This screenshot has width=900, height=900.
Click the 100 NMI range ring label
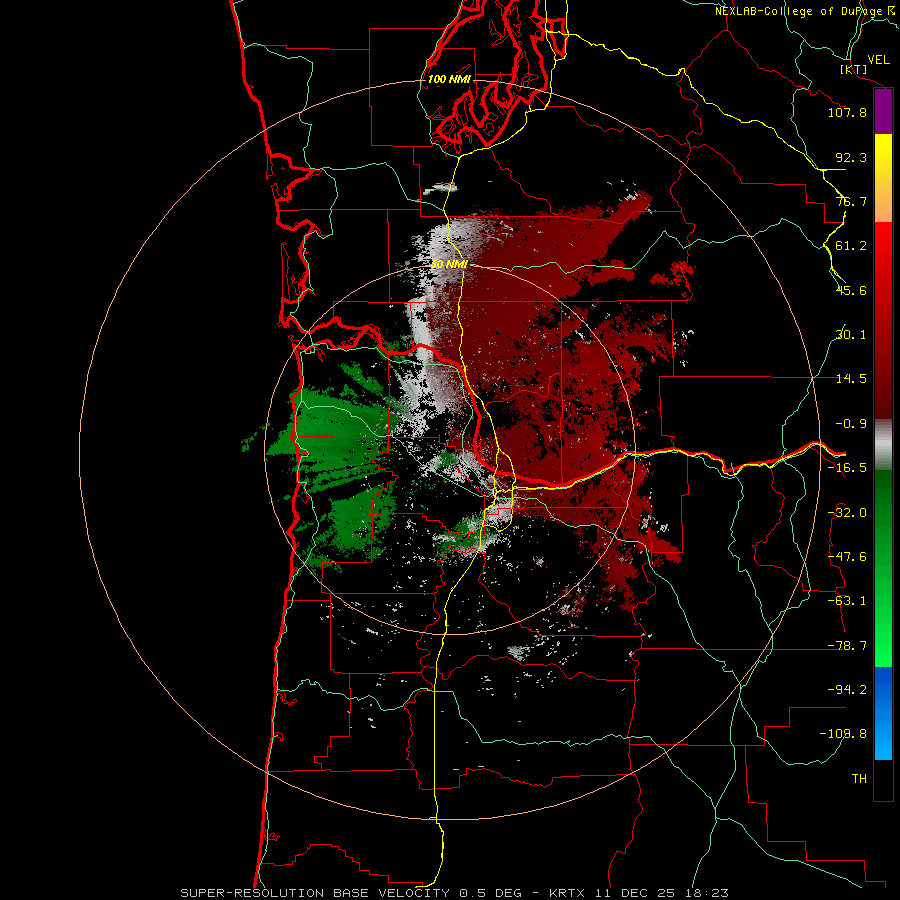point(449,79)
